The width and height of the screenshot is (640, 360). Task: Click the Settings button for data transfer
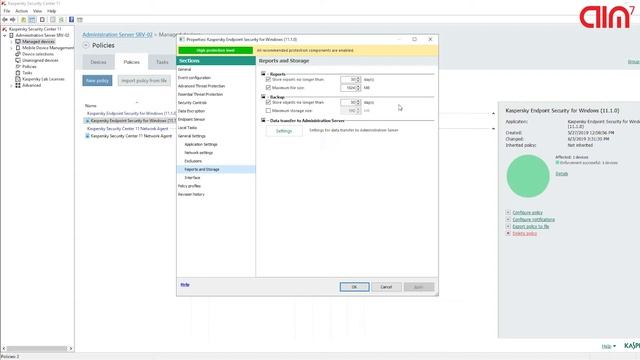(284, 131)
